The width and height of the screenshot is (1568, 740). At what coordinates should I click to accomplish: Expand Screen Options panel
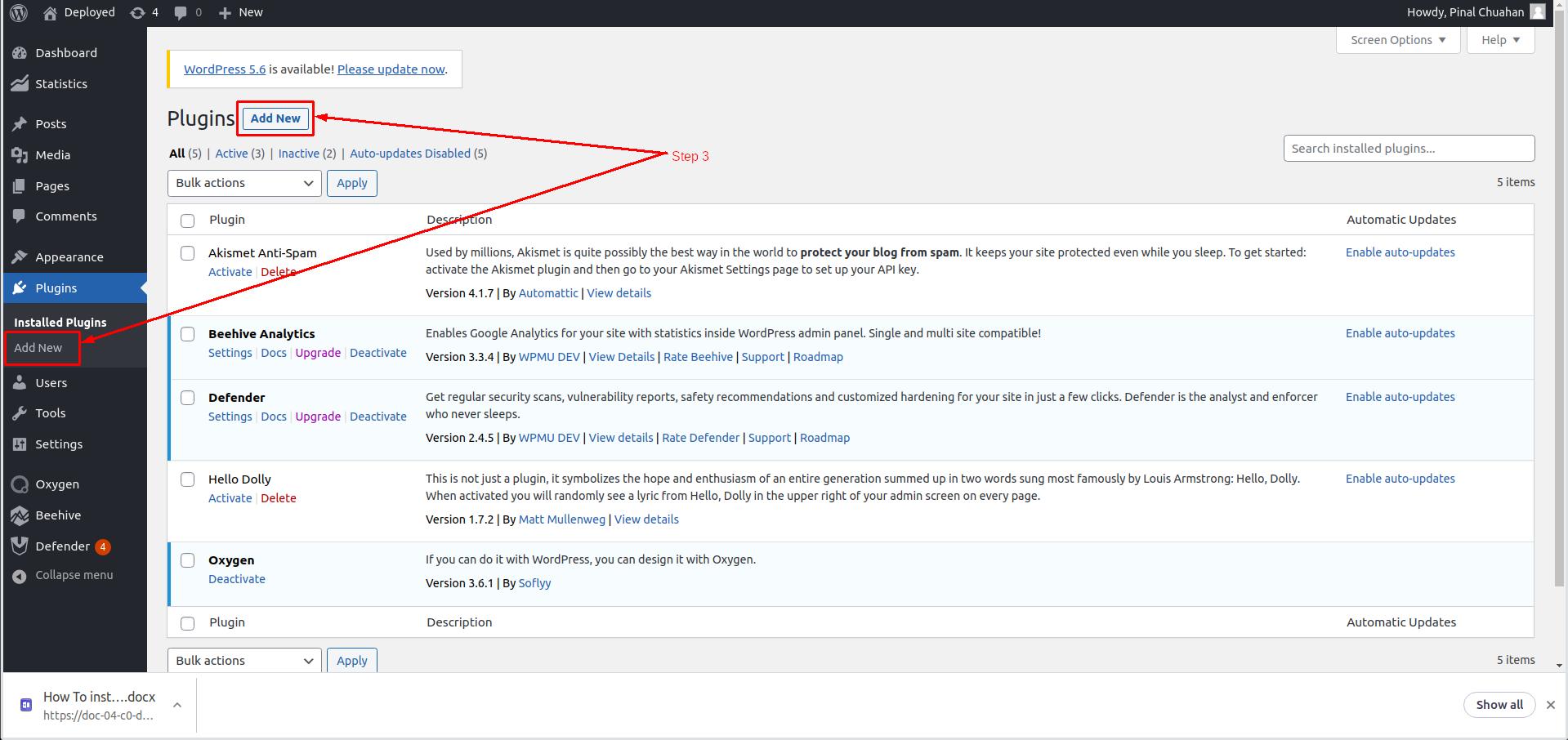tap(1398, 40)
